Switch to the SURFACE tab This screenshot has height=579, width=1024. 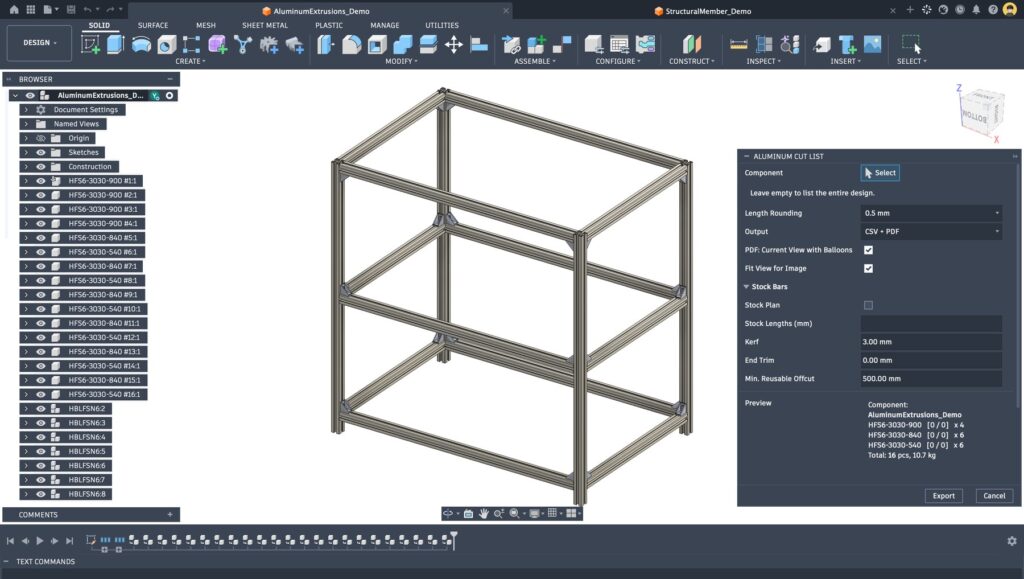point(153,25)
